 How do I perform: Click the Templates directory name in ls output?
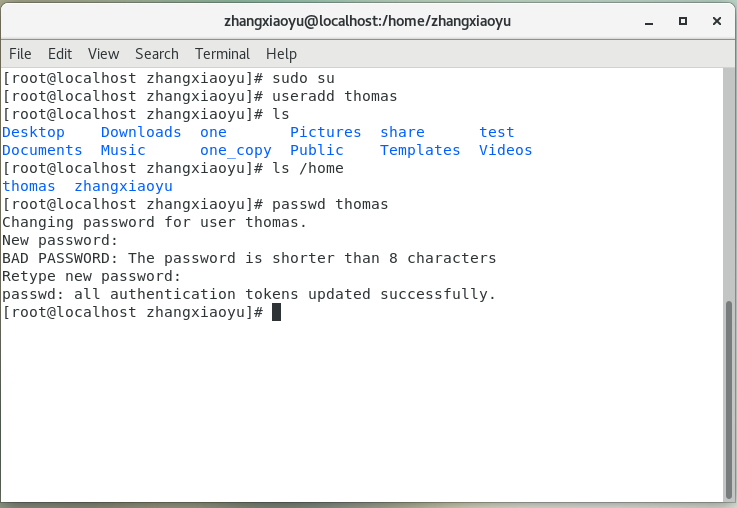click(x=420, y=150)
